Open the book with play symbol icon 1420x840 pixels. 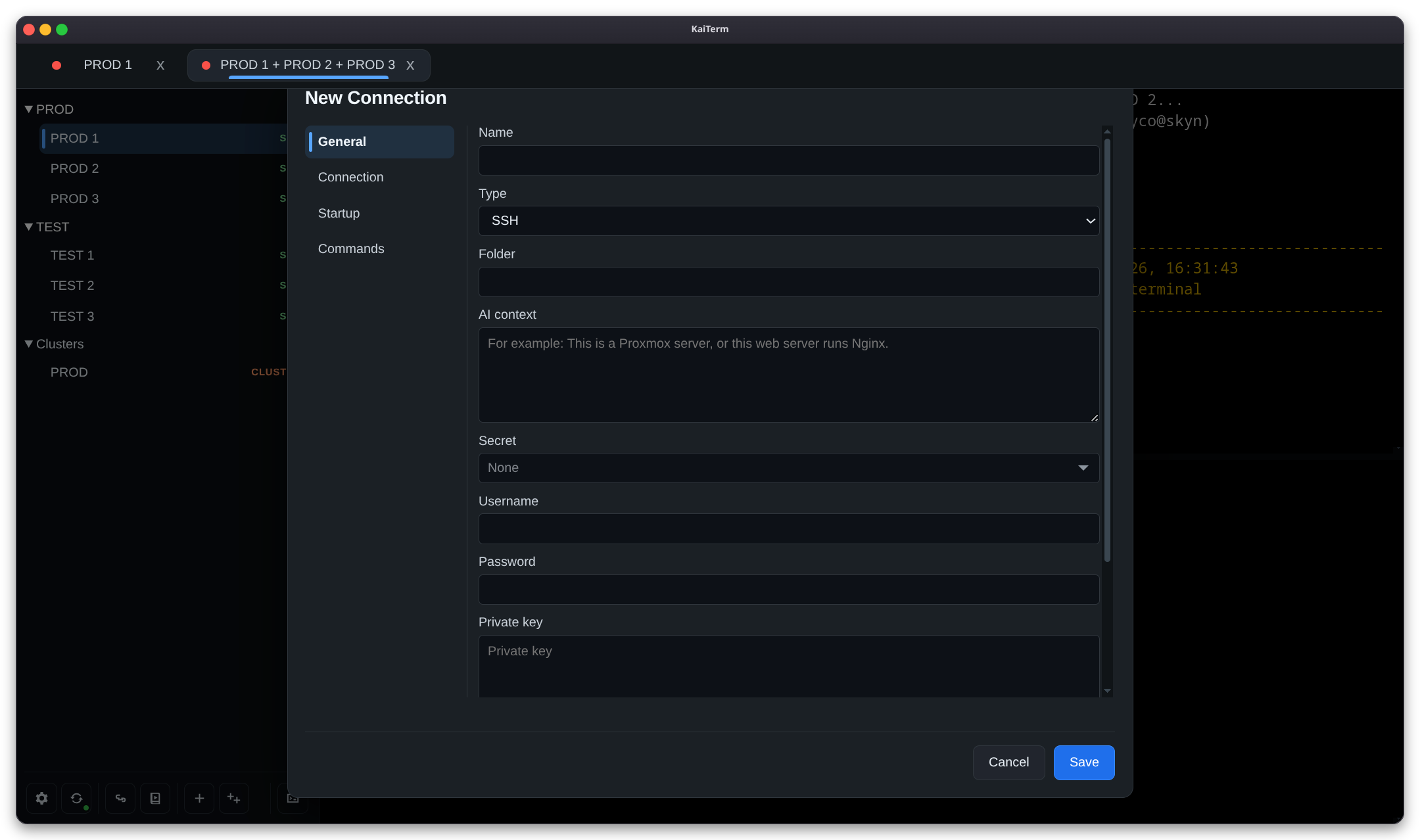click(x=155, y=798)
